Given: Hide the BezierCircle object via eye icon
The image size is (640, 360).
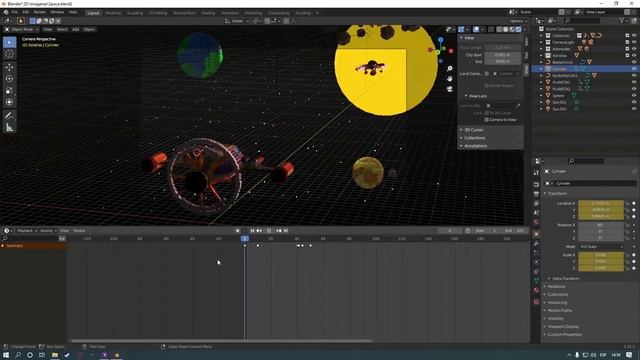Looking at the screenshot, I should 634,62.
